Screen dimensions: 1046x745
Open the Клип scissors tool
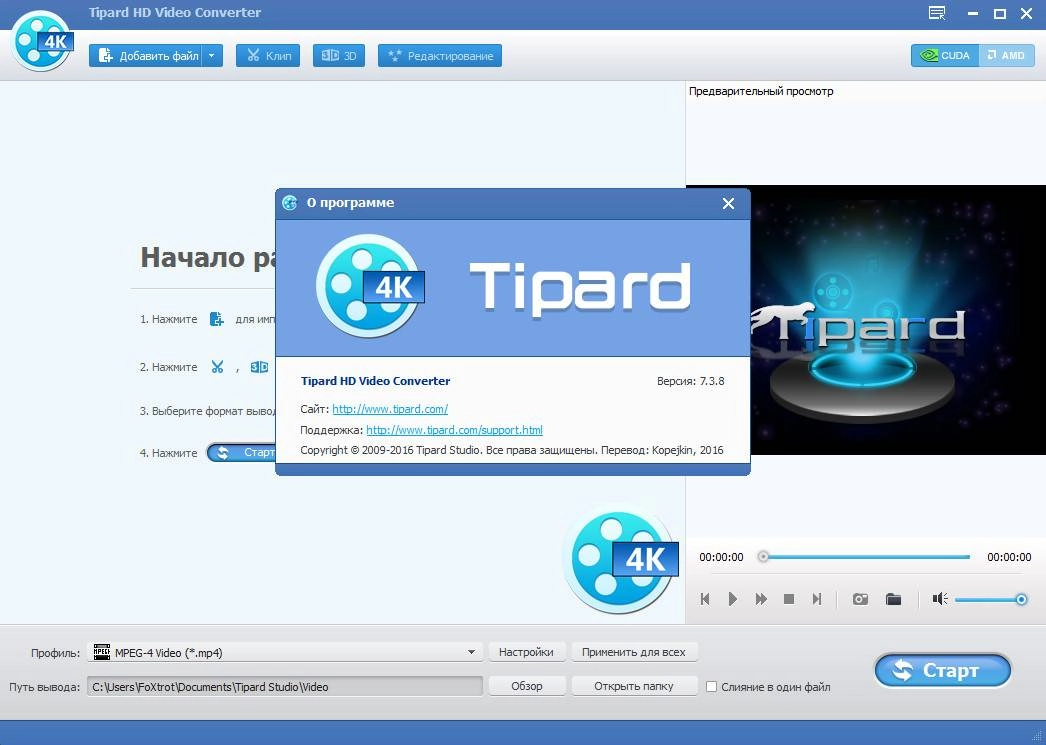268,56
